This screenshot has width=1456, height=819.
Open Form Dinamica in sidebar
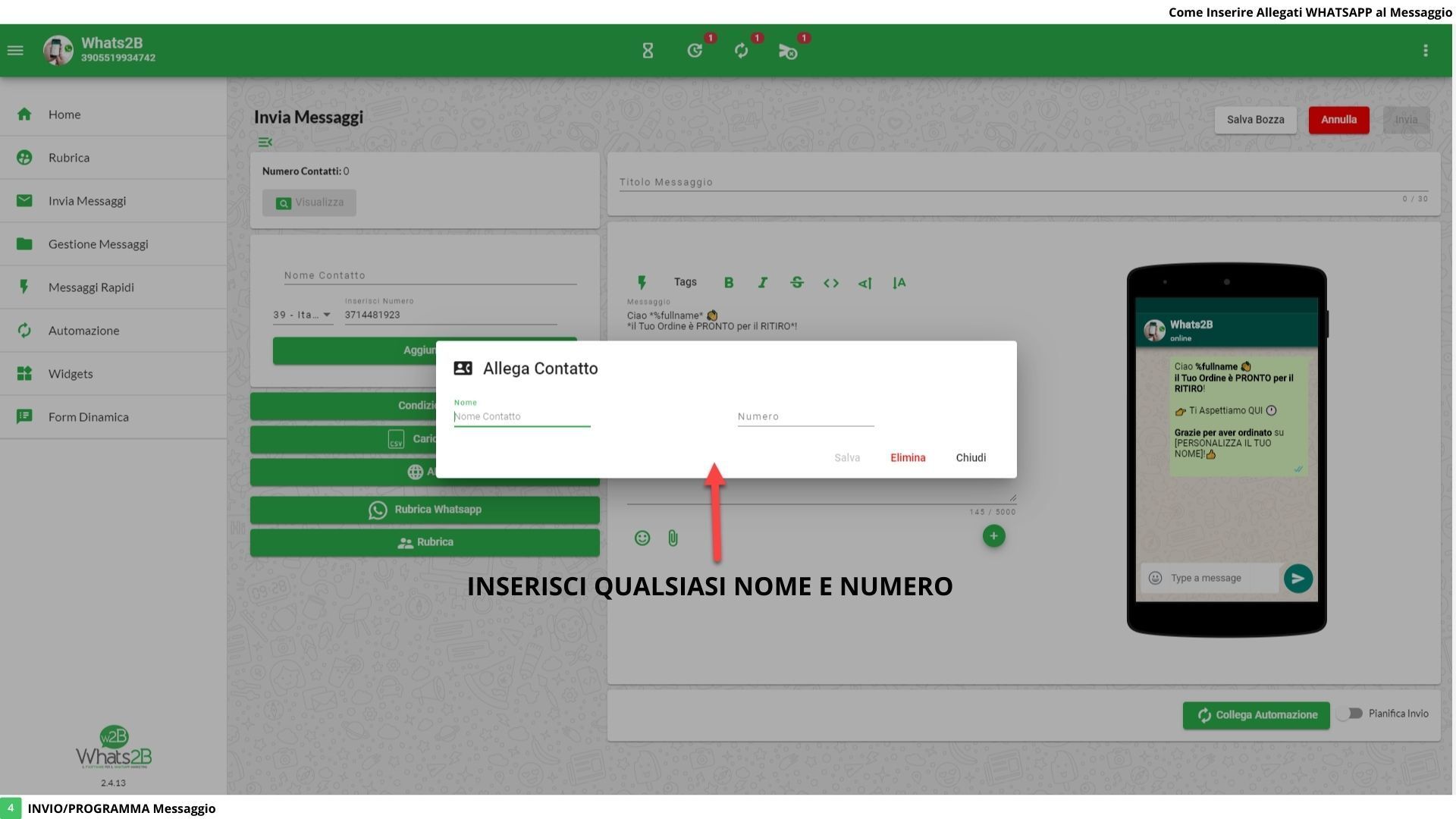tap(114, 417)
